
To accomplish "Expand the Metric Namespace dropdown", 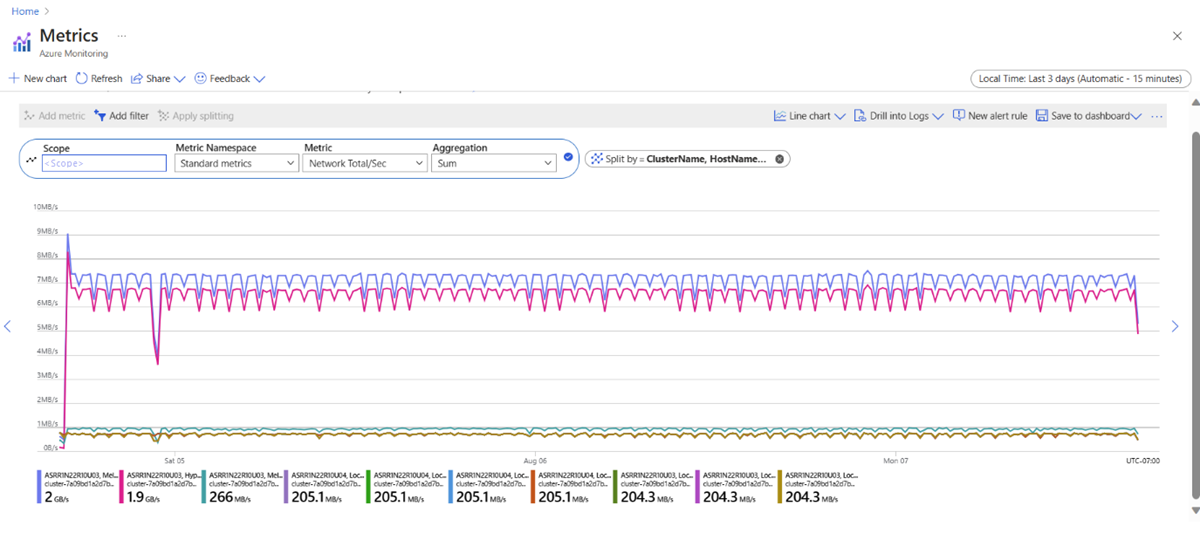I will (235, 163).
